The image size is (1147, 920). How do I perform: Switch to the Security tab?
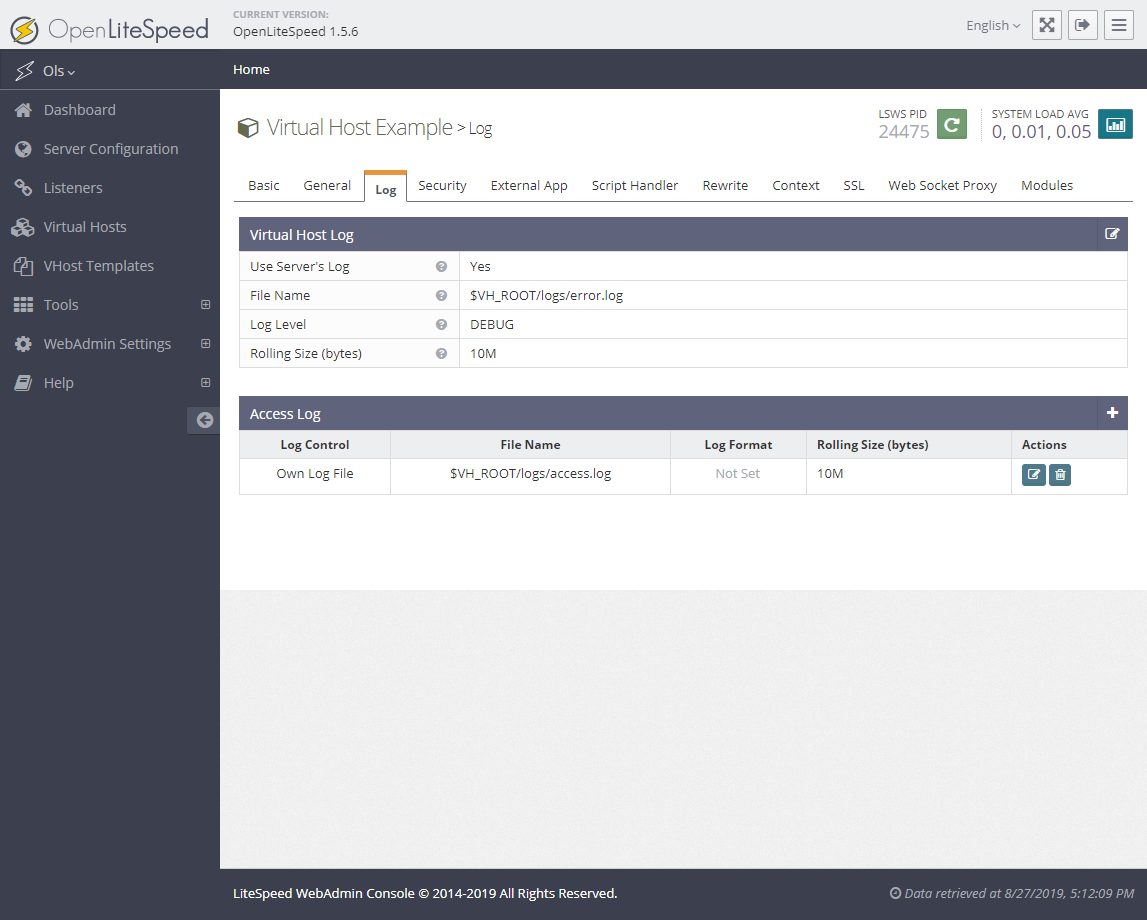pos(442,186)
